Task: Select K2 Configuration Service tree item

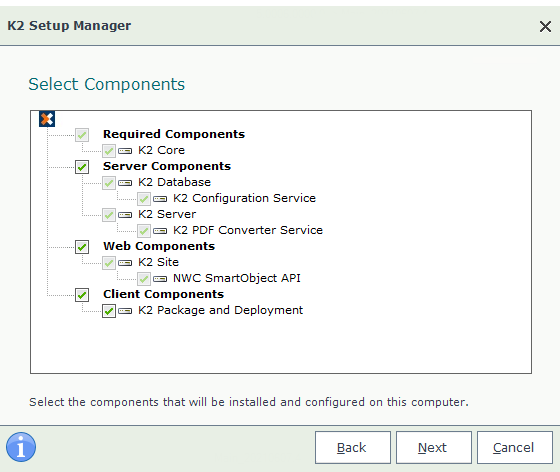Action: [245, 198]
